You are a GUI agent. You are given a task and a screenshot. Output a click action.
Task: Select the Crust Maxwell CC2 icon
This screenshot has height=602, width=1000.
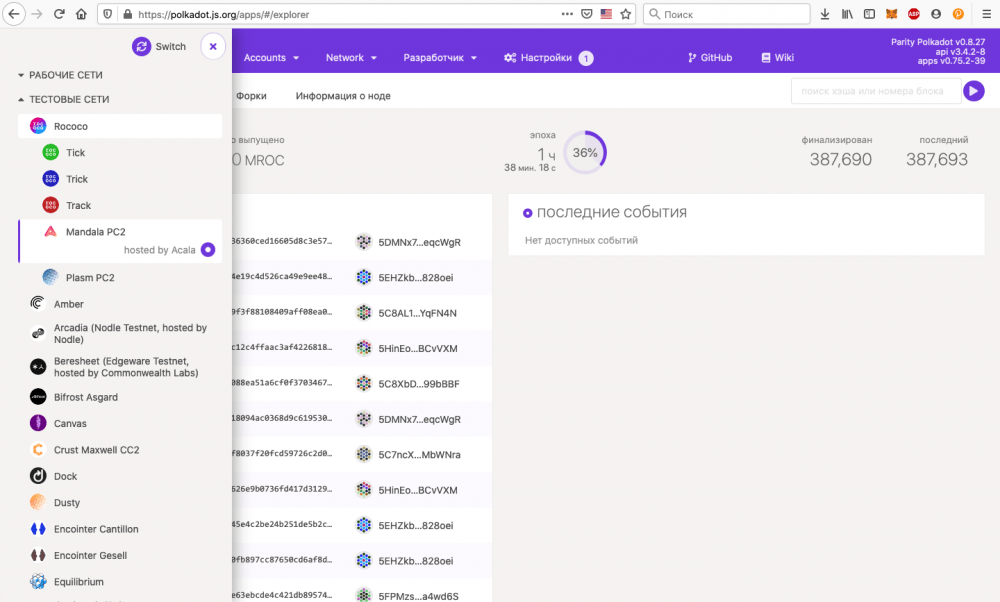tap(38, 450)
